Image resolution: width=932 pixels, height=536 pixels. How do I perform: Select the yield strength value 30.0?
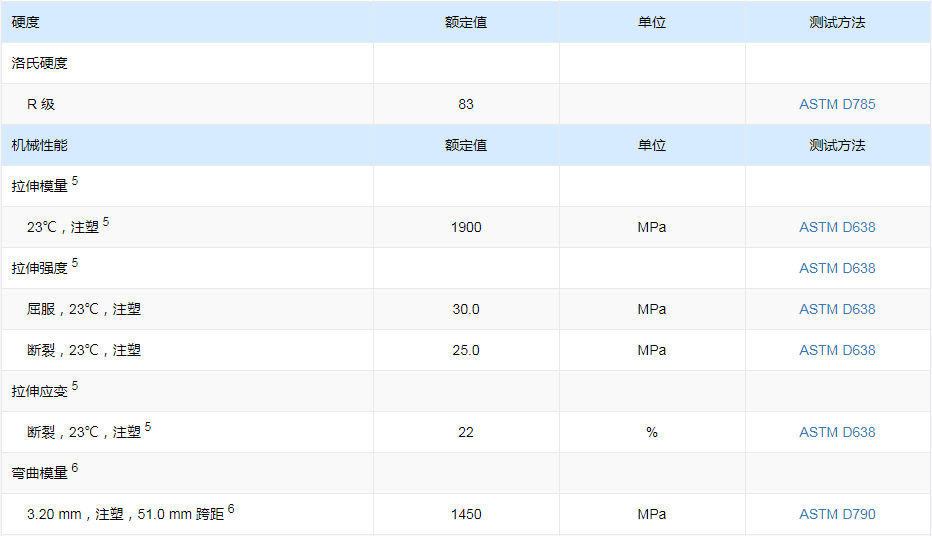click(466, 309)
